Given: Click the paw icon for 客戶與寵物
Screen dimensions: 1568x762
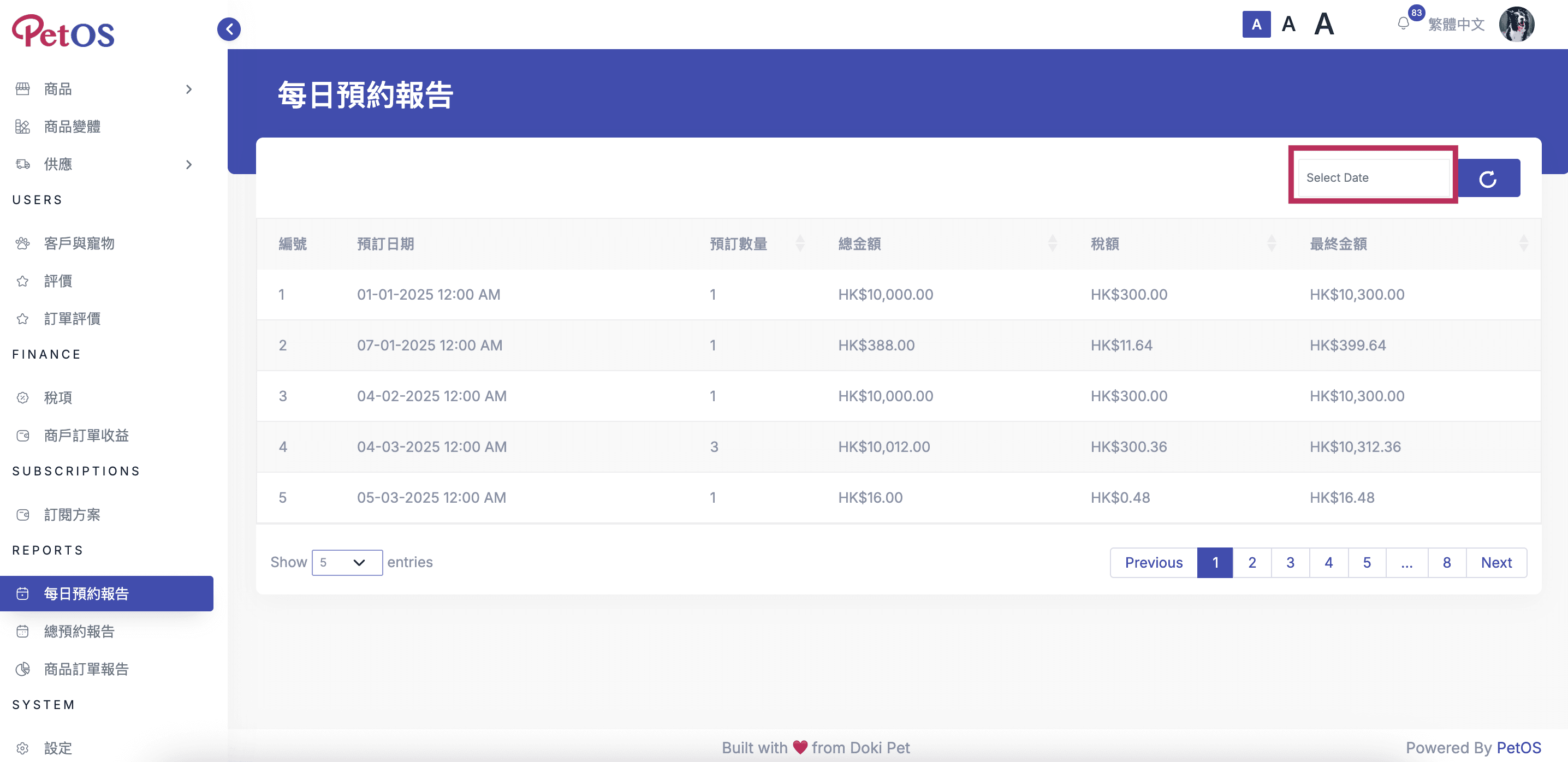Looking at the screenshot, I should tap(22, 243).
